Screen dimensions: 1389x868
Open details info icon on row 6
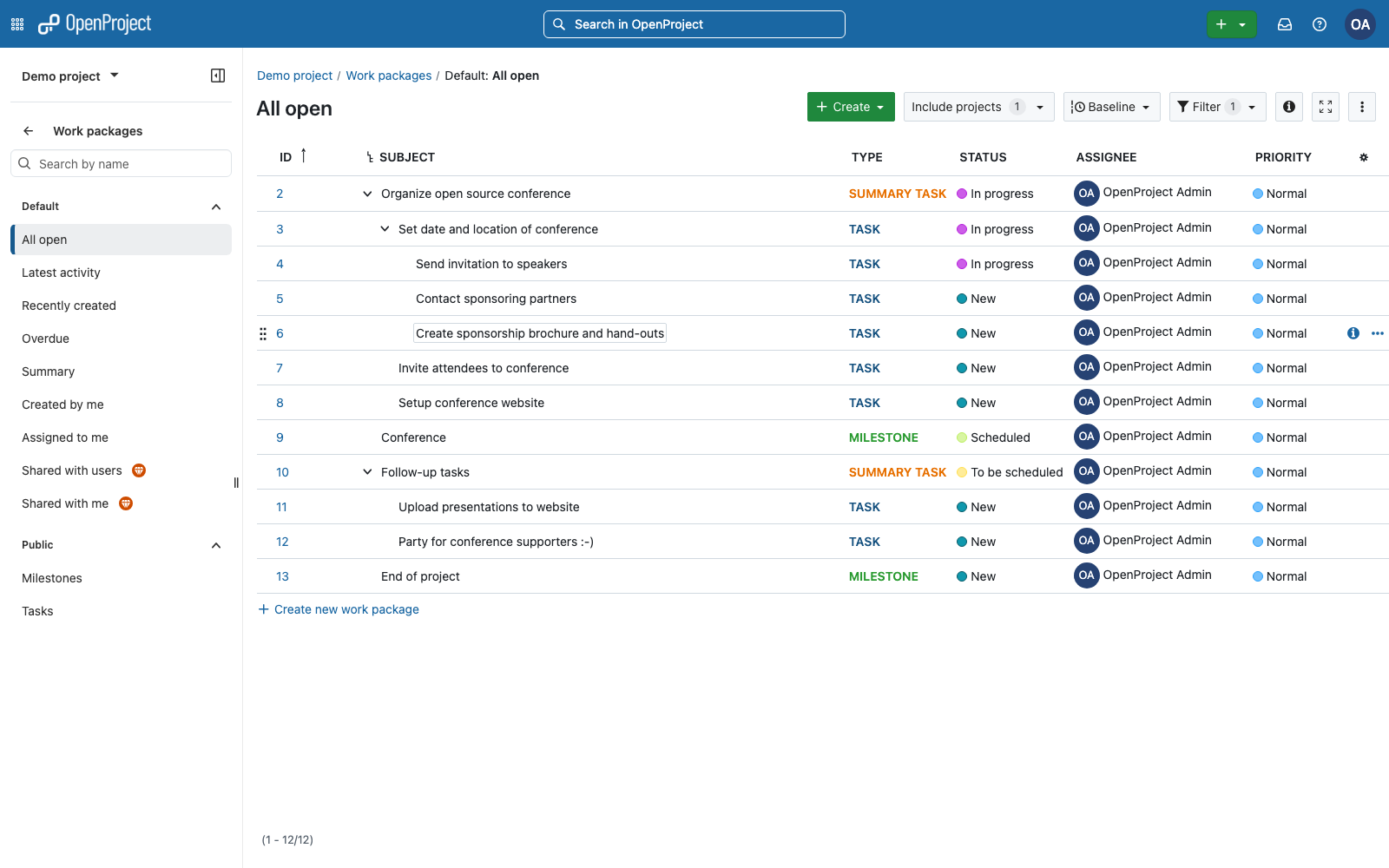pos(1353,333)
